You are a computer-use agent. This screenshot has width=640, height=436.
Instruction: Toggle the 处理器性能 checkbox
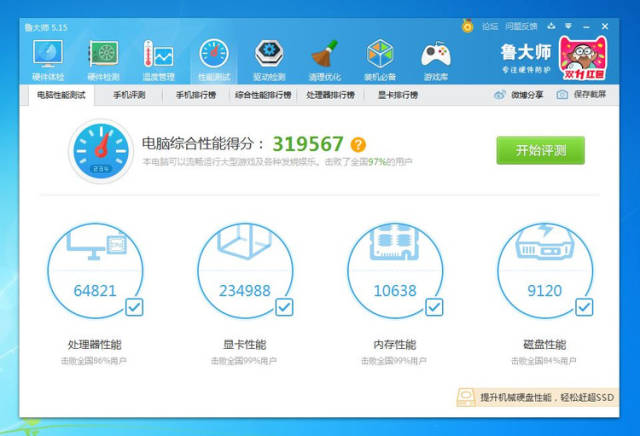click(134, 307)
